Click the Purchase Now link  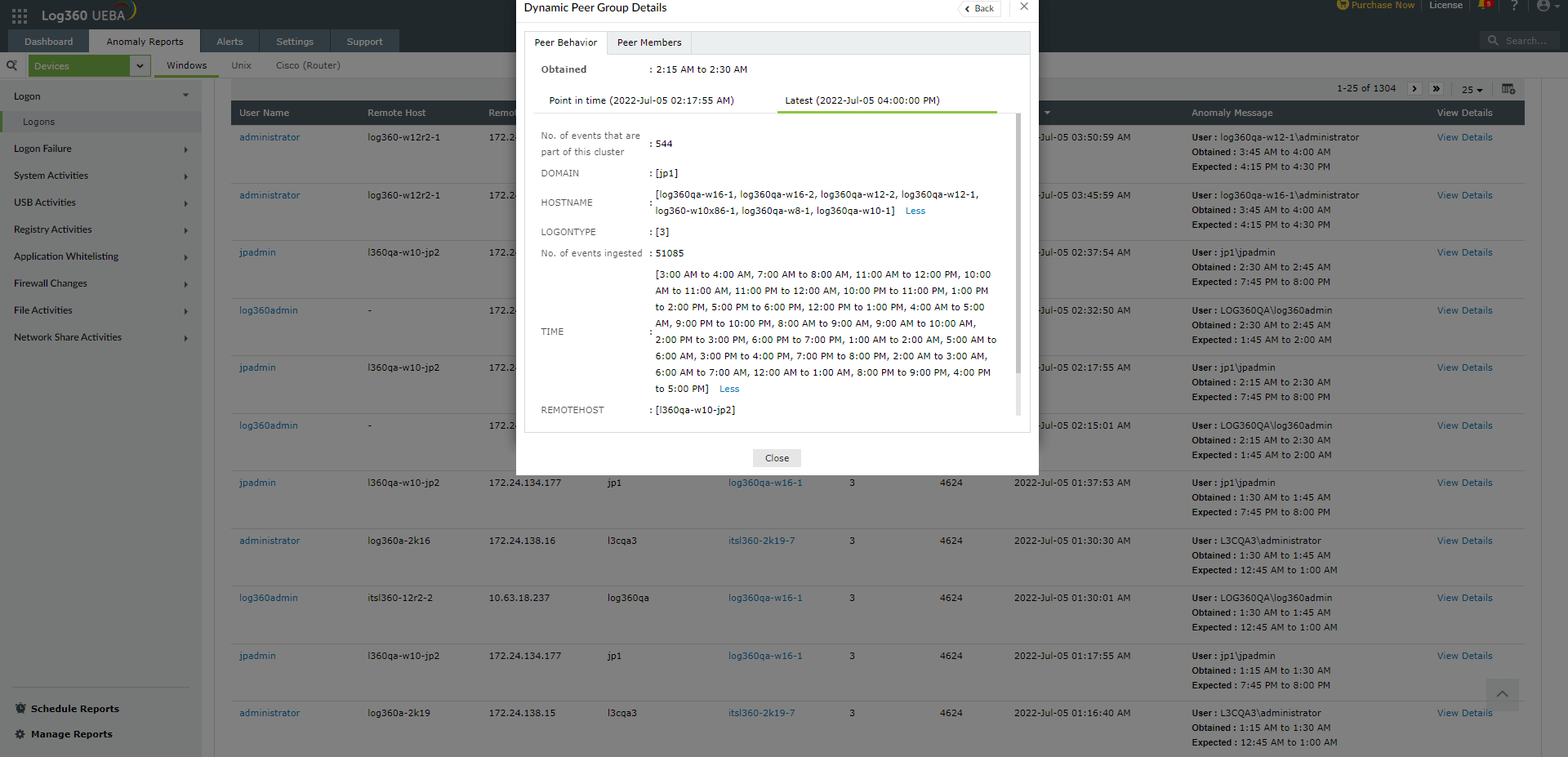pyautogui.click(x=1383, y=5)
